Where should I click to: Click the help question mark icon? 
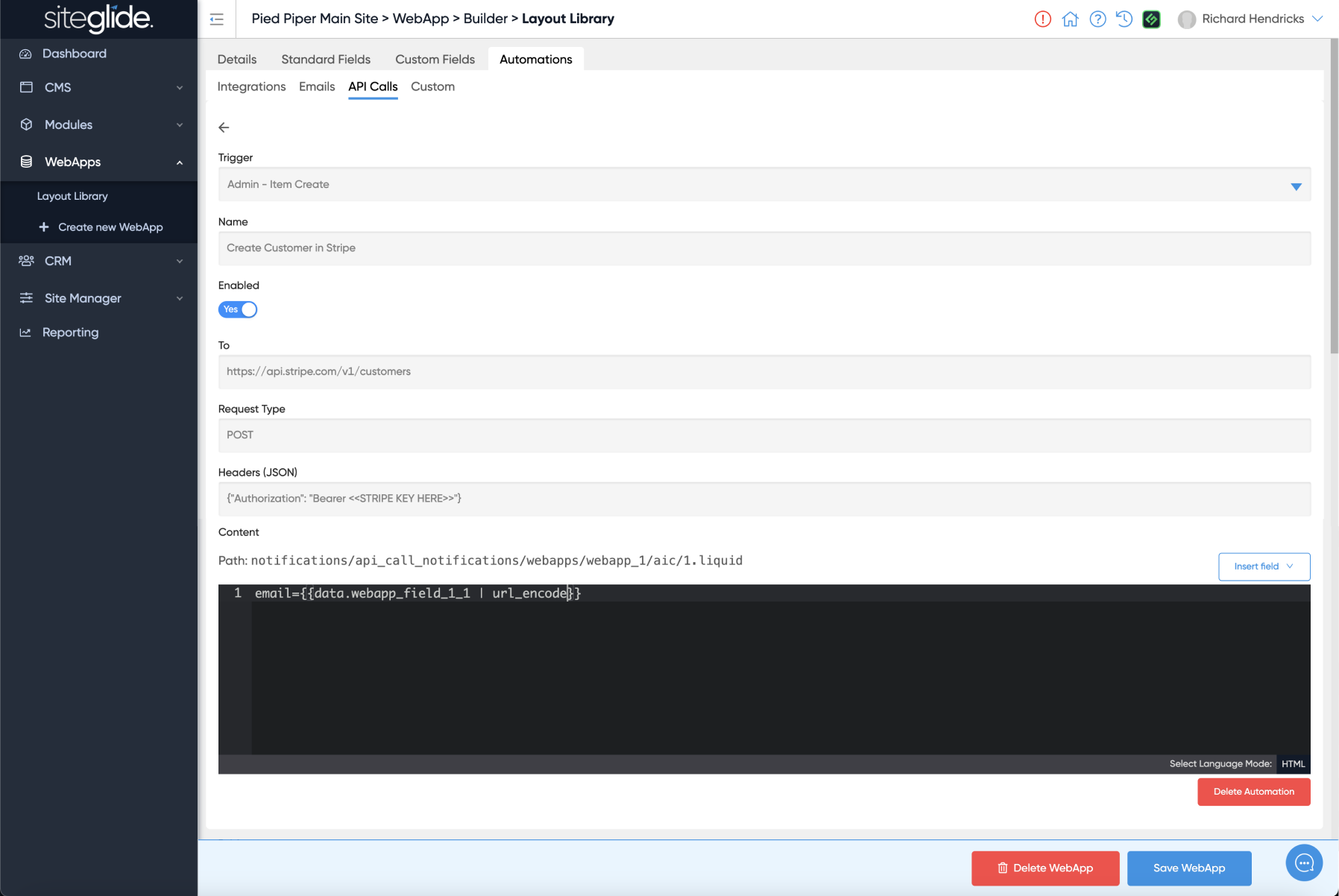(x=1097, y=19)
